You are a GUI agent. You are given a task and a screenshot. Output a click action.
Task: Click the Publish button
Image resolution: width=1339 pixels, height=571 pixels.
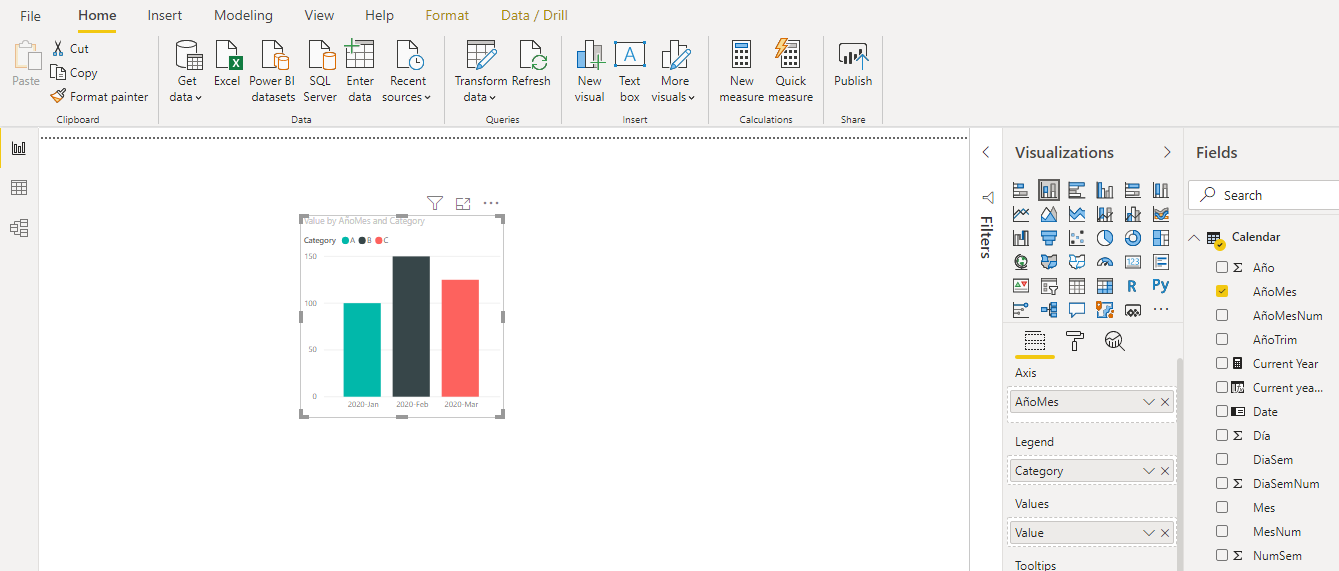853,64
